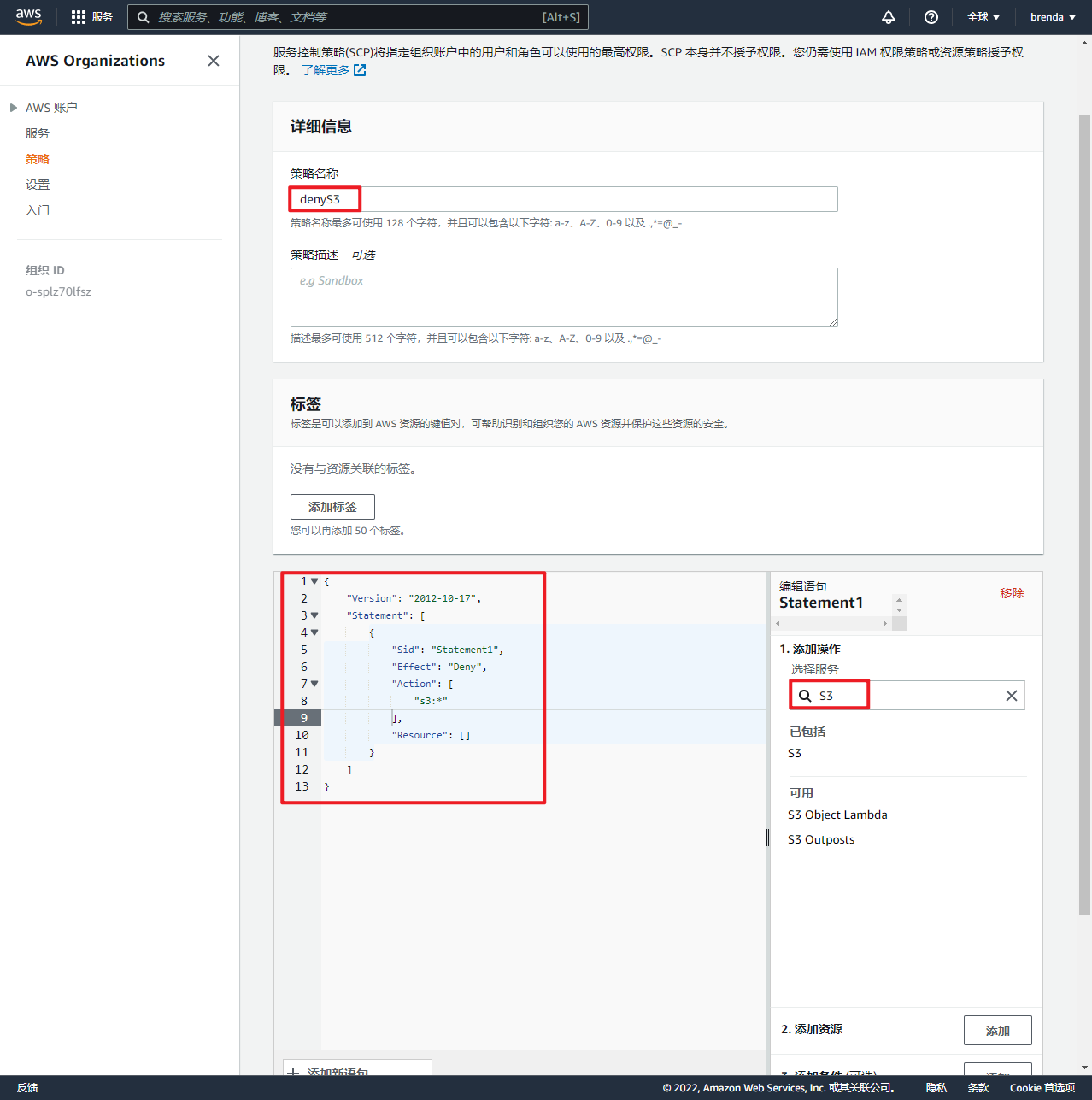Click organization ID o-splz70lfsz

pos(58,291)
